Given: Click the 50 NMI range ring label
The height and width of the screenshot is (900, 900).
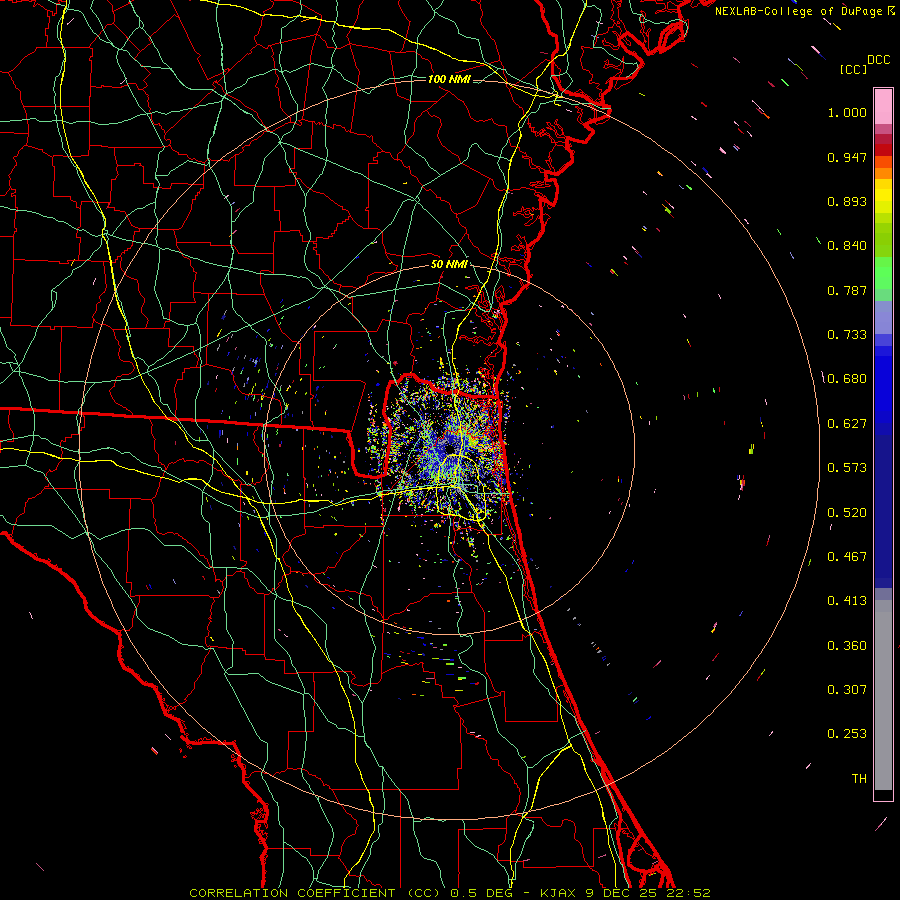Looking at the screenshot, I should (x=449, y=265).
